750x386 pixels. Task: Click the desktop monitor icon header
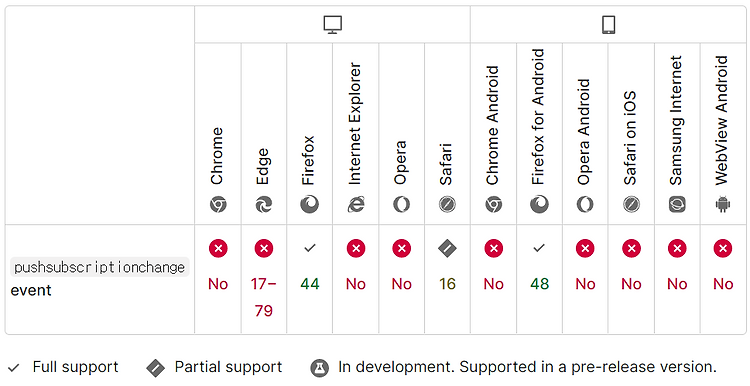click(332, 24)
